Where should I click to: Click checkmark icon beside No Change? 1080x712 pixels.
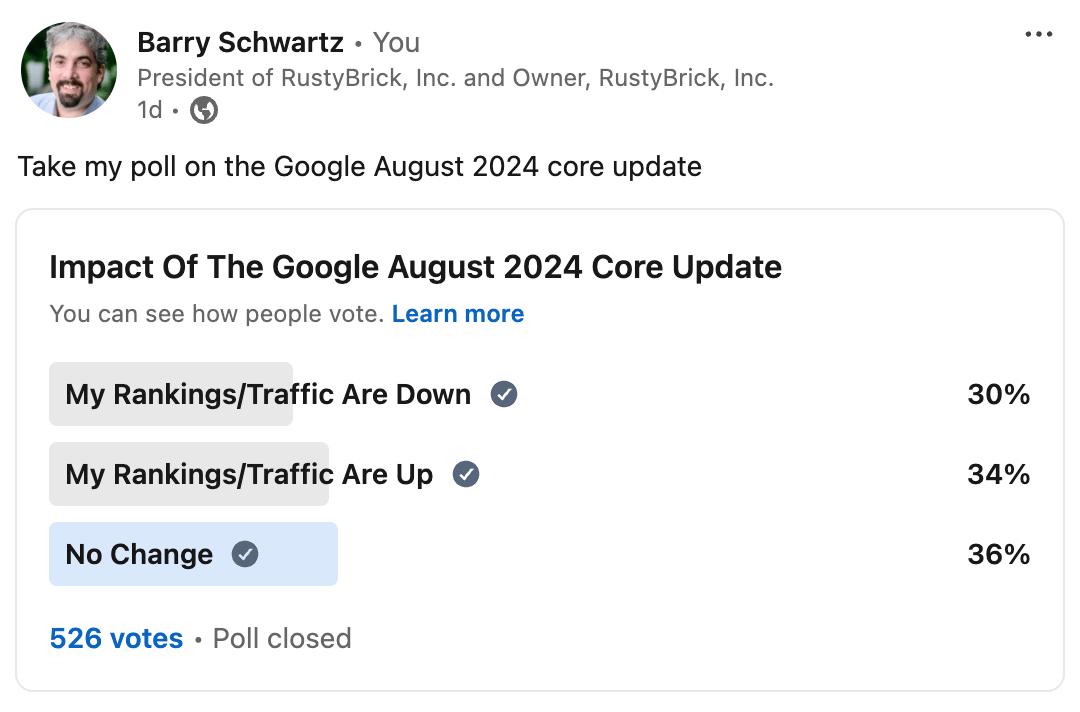[245, 554]
